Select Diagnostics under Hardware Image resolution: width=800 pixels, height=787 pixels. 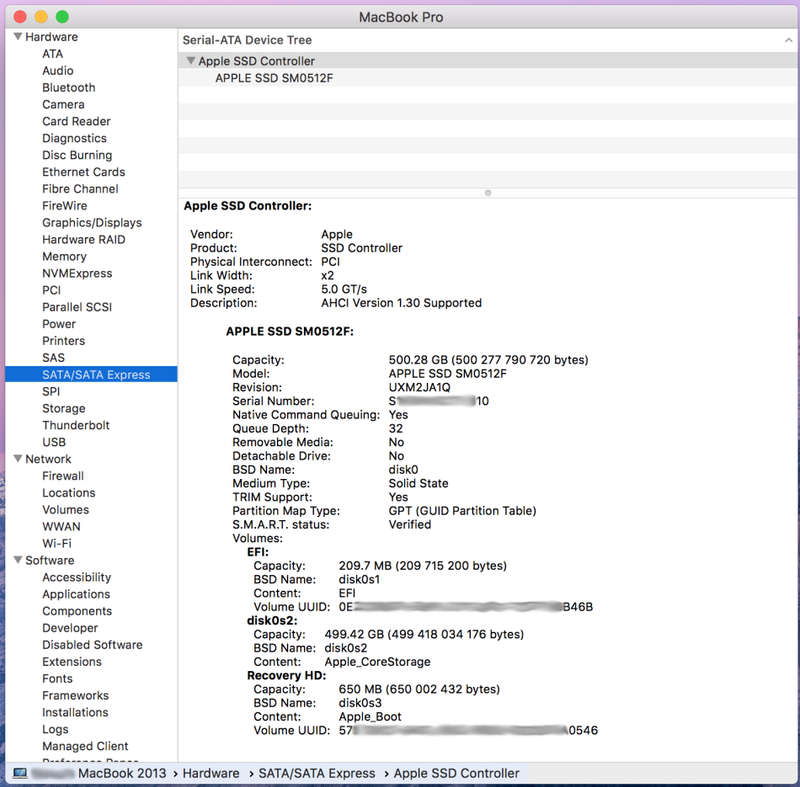coord(74,138)
